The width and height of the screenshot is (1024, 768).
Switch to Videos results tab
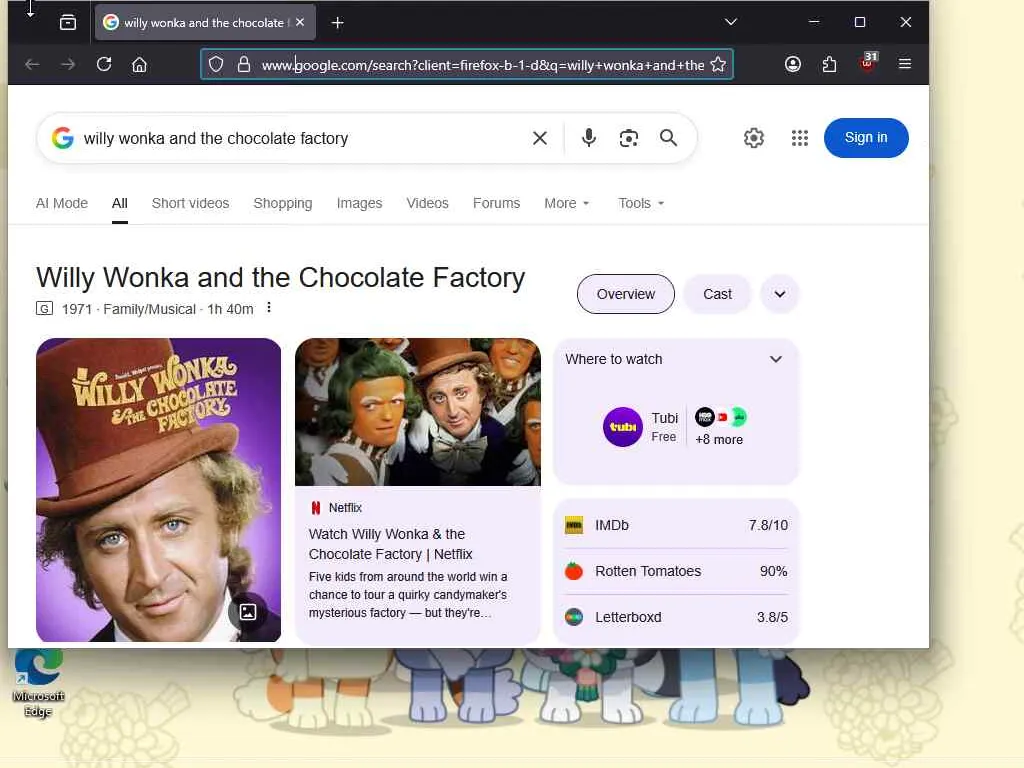pos(427,203)
